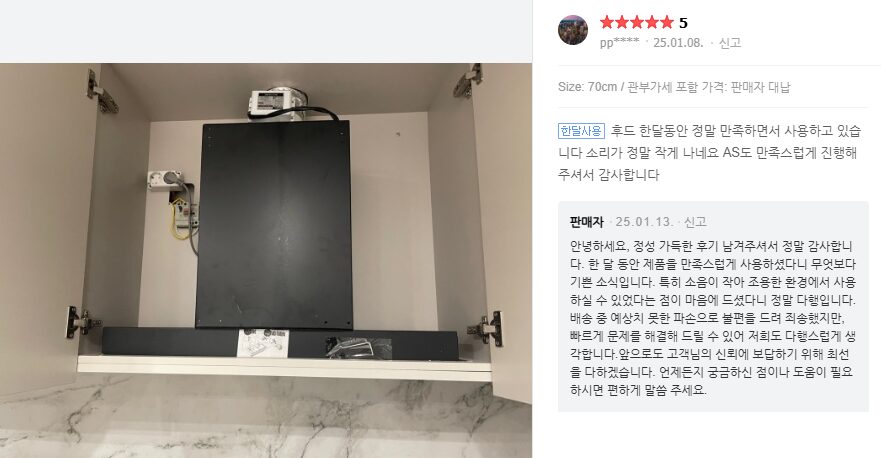This screenshot has width=881, height=458.
Task: Click the fifth red rating star
Action: point(666,22)
